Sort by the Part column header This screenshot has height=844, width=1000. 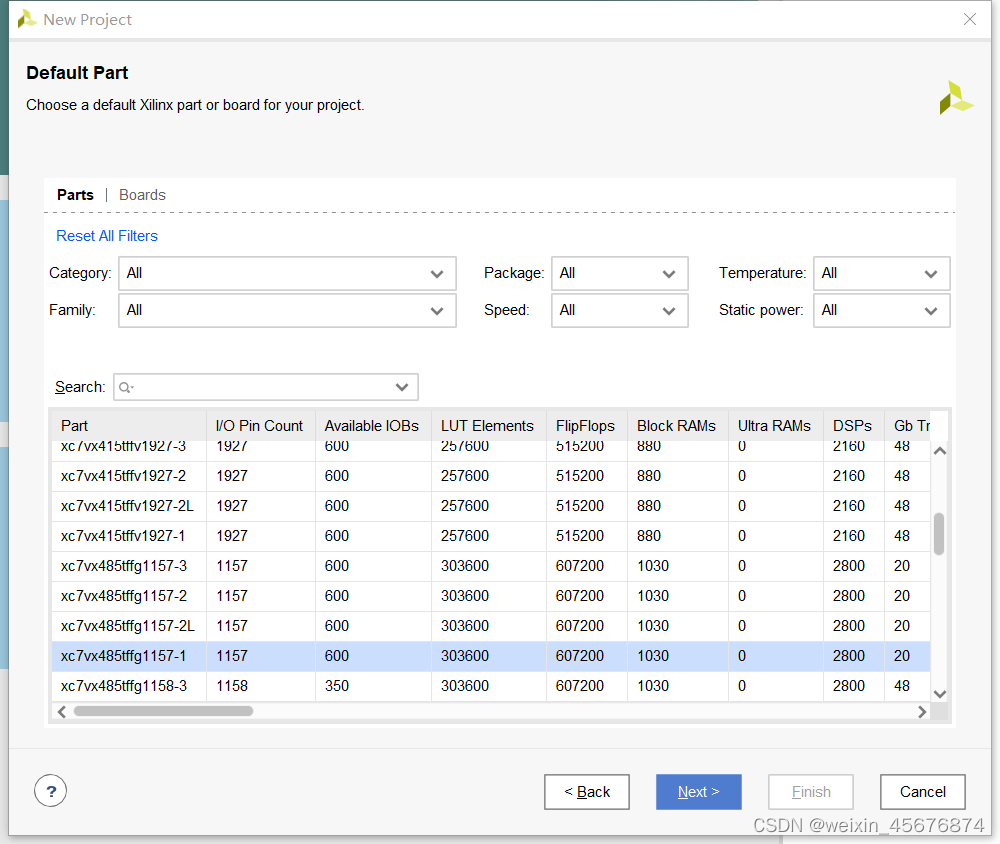tap(129, 426)
